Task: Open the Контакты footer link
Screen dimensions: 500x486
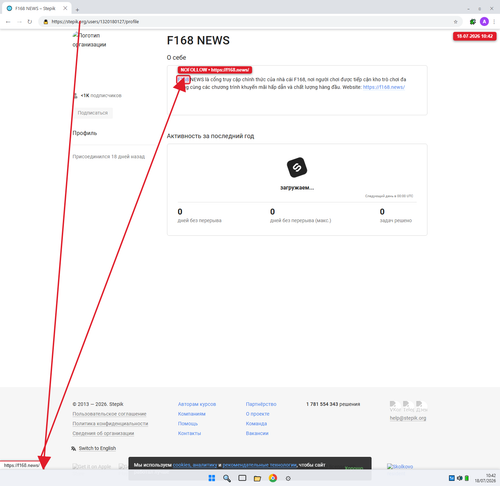Action: [x=189, y=433]
